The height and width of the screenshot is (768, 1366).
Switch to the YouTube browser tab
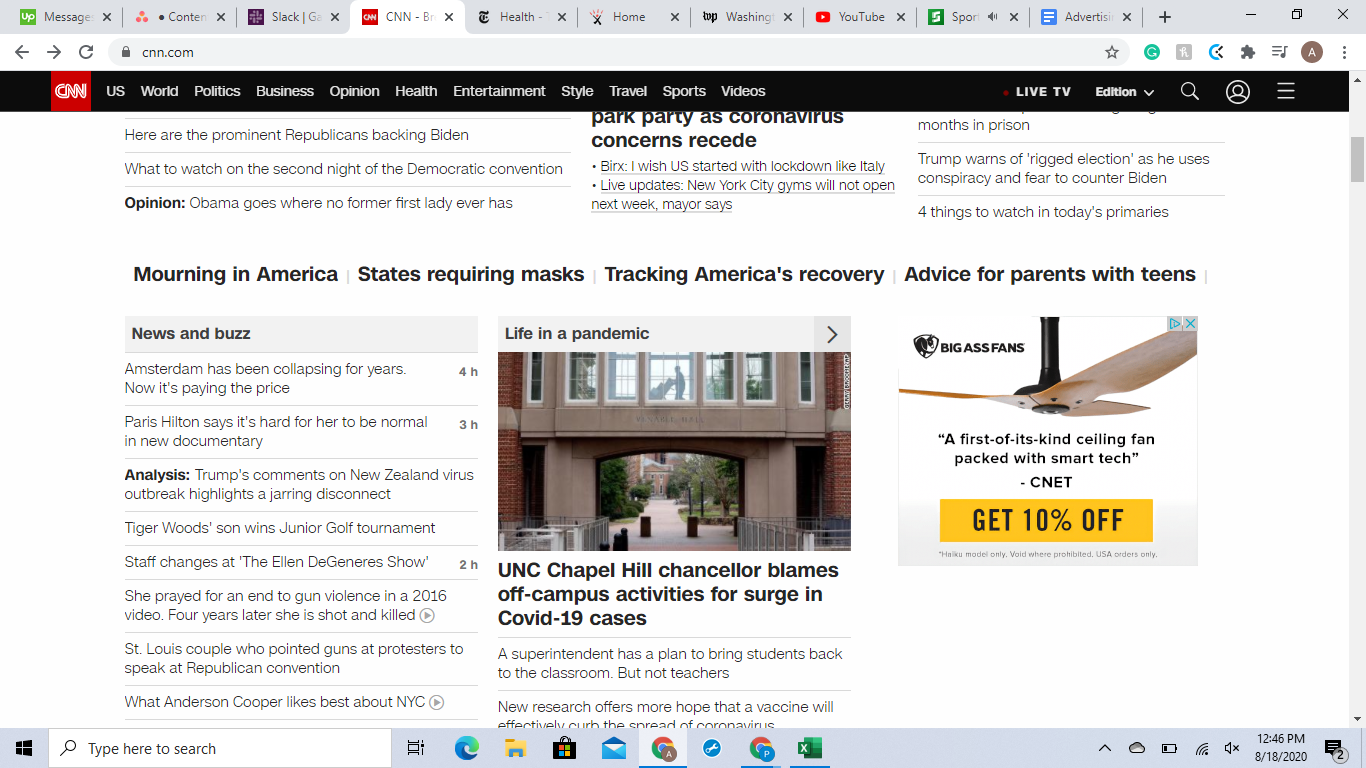pyautogui.click(x=860, y=17)
